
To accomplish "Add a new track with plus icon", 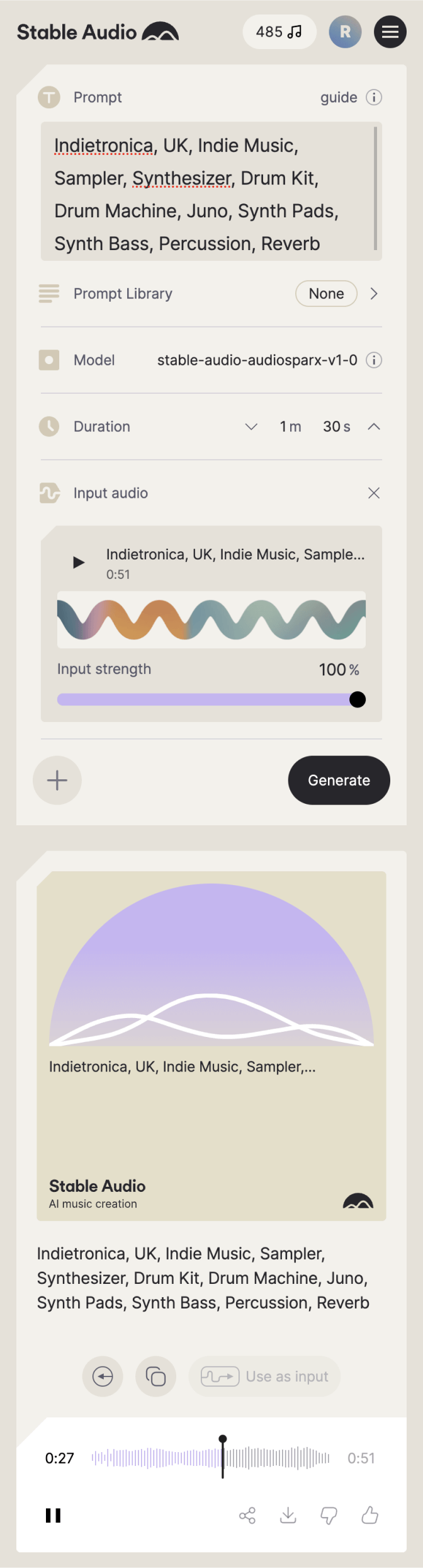I will (x=57, y=780).
